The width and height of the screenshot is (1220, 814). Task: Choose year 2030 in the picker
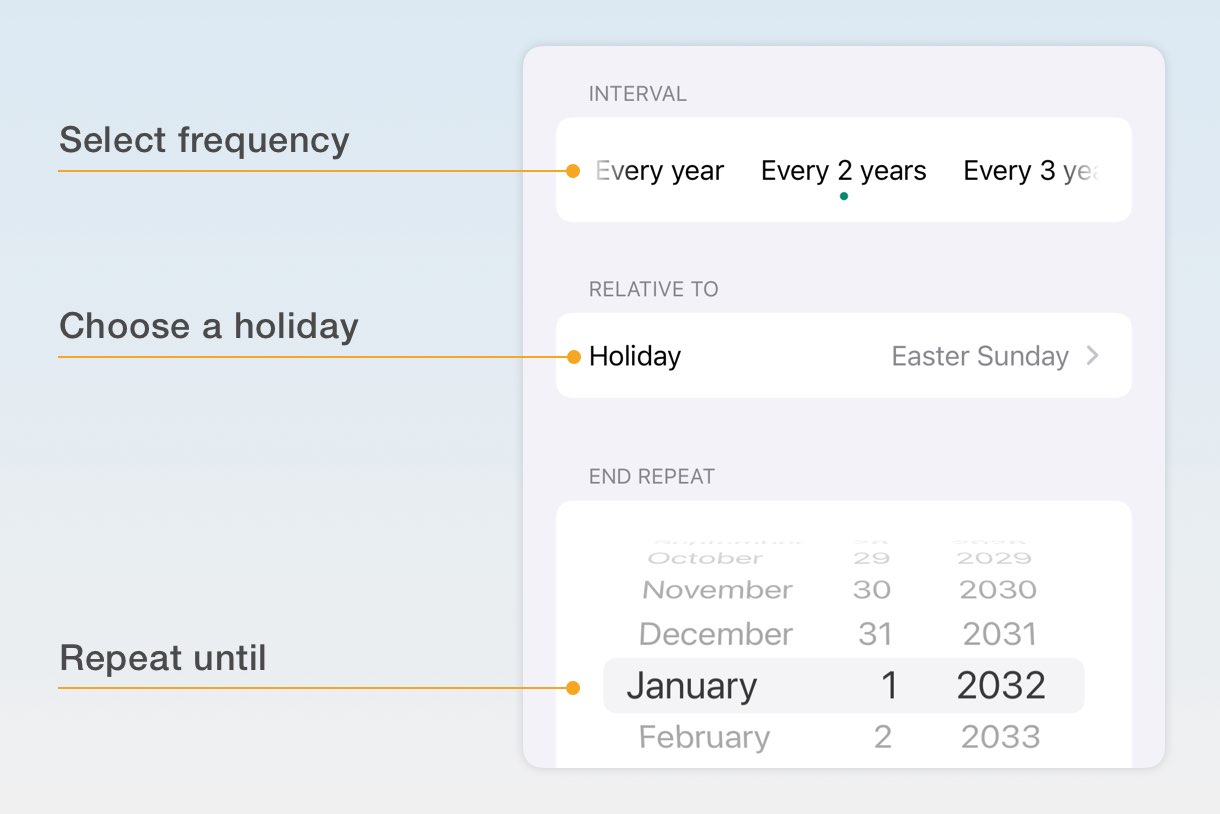point(998,590)
